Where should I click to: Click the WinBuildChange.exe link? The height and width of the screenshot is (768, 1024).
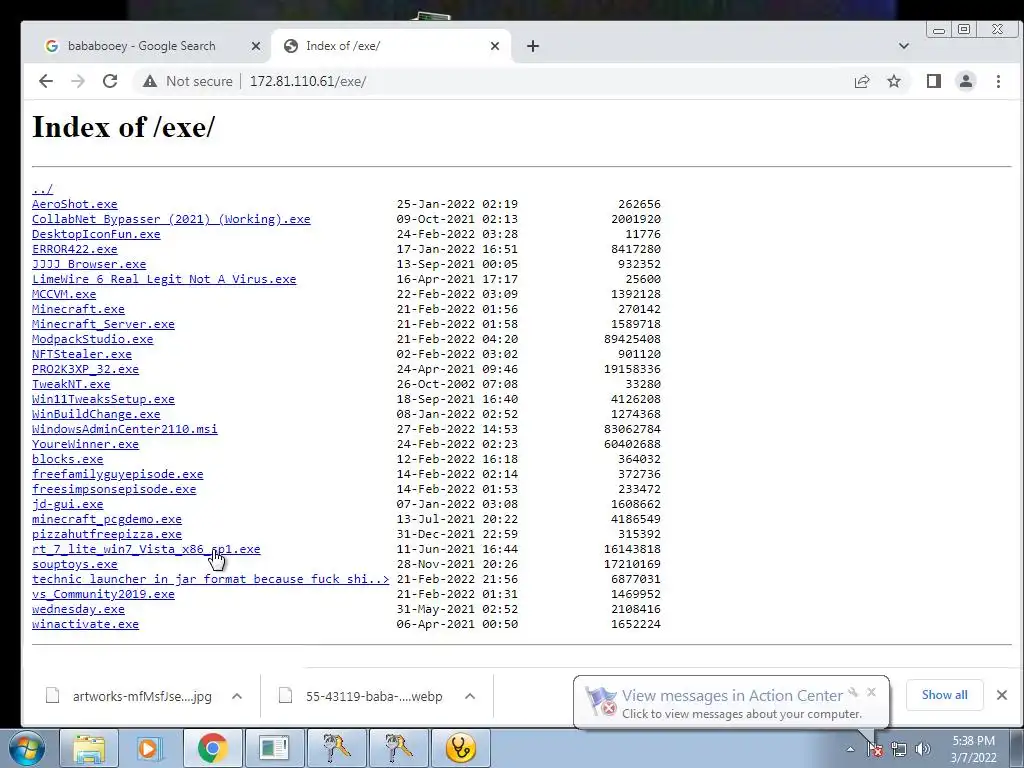(96, 415)
